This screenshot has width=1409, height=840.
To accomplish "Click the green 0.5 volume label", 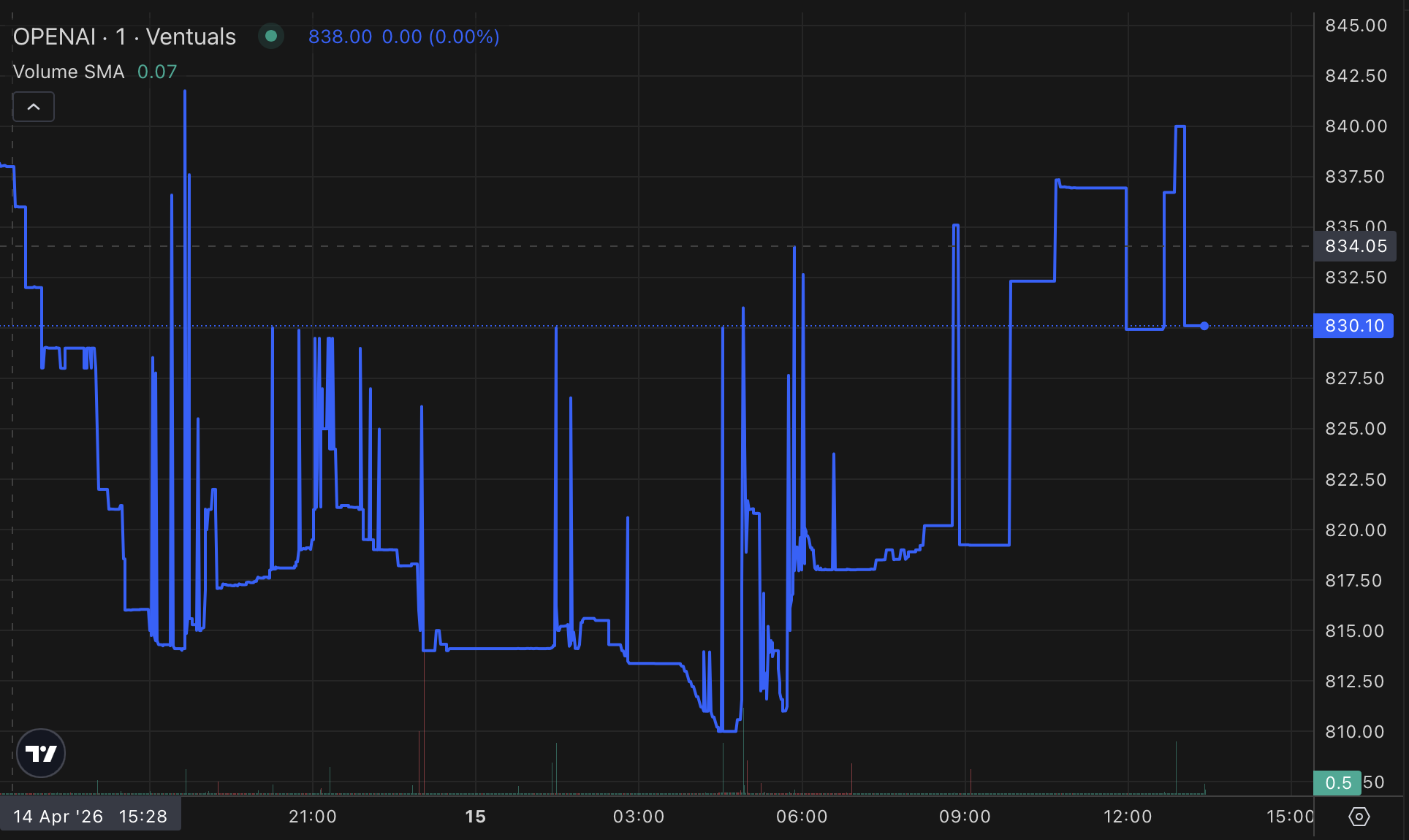I will click(1337, 783).
